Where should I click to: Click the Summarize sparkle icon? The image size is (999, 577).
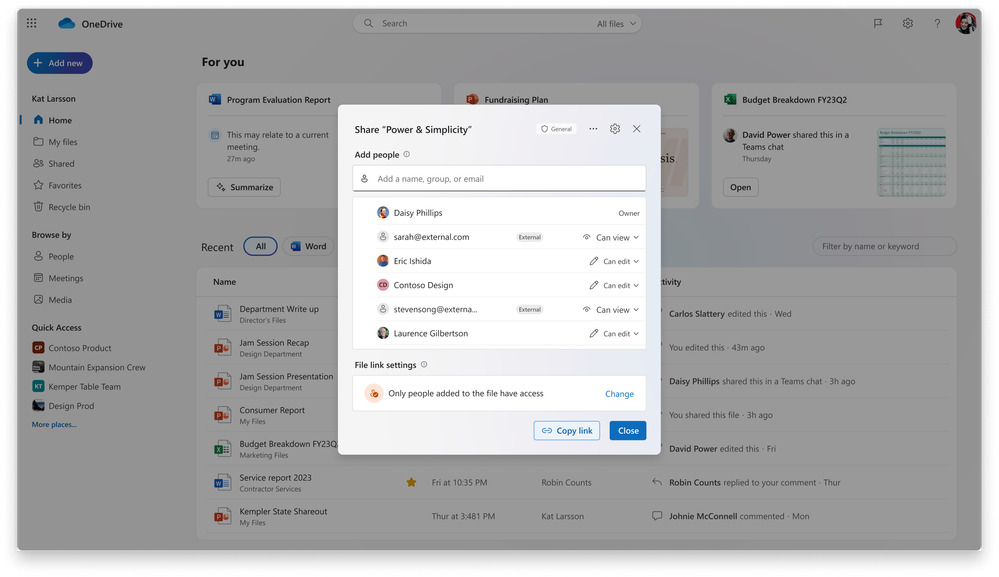218,186
